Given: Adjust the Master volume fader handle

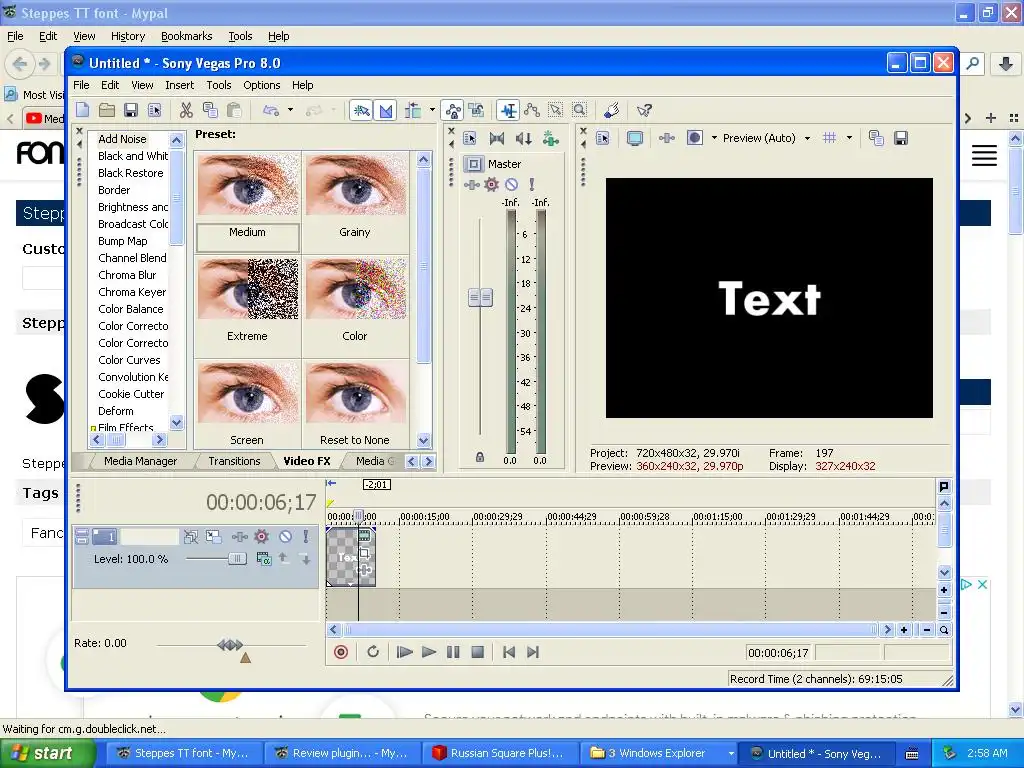Looking at the screenshot, I should tap(481, 298).
